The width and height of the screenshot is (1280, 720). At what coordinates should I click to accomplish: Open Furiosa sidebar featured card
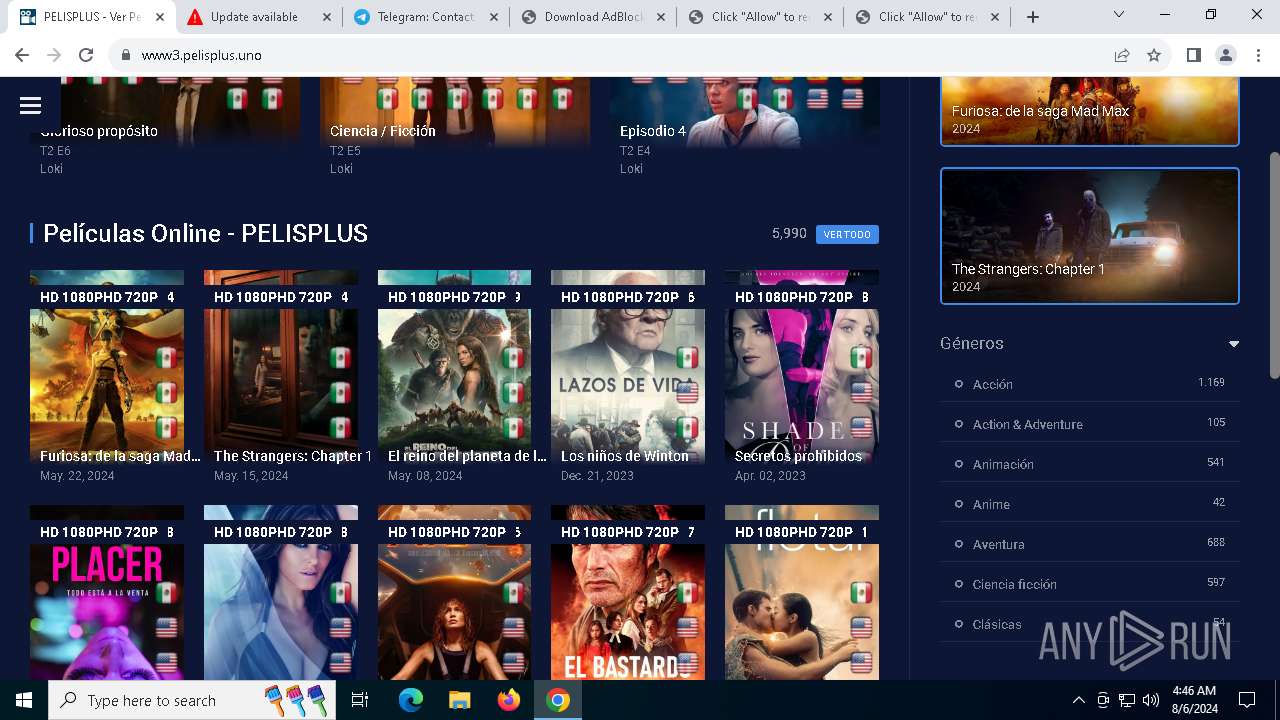[x=1090, y=110]
